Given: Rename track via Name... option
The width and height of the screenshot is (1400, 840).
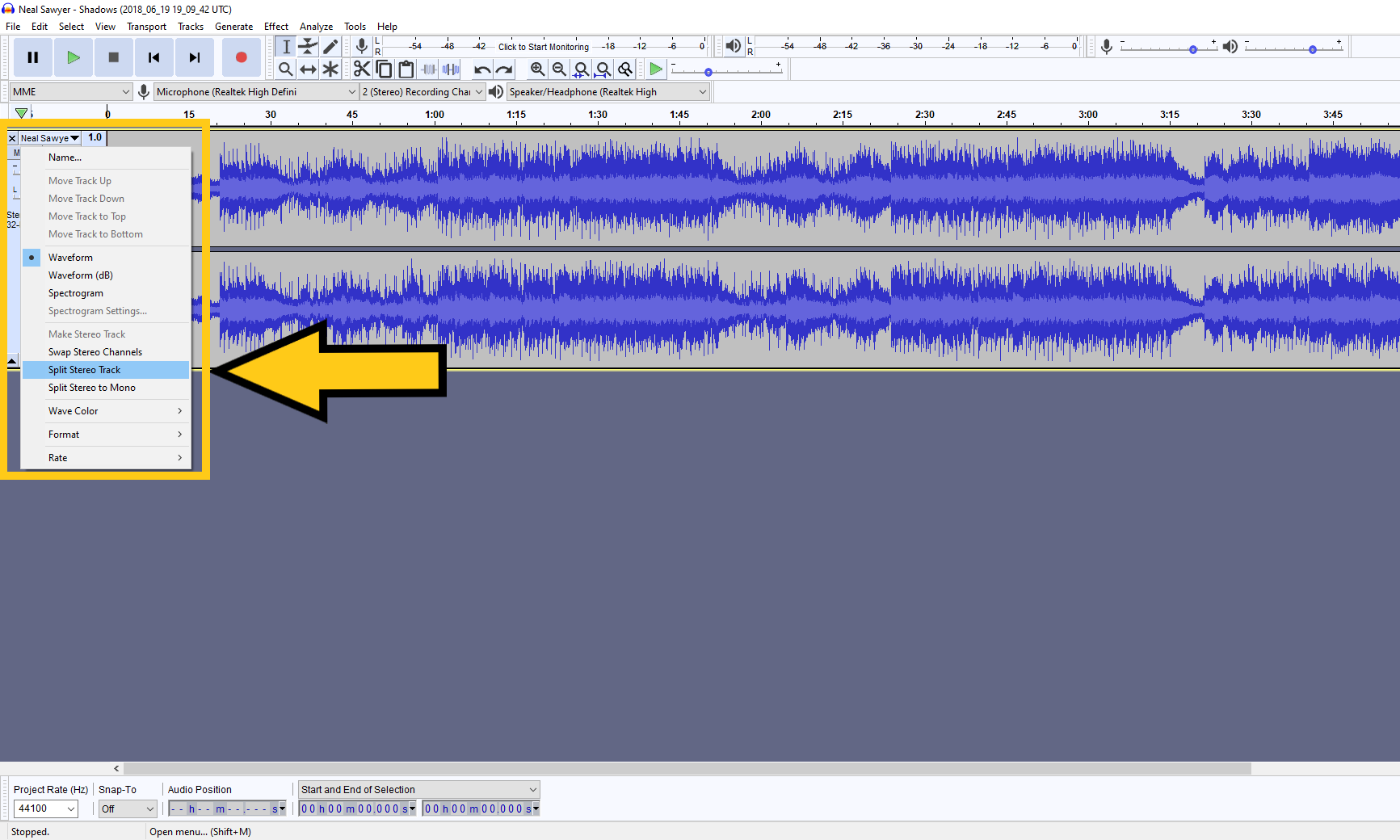Looking at the screenshot, I should pyautogui.click(x=65, y=157).
